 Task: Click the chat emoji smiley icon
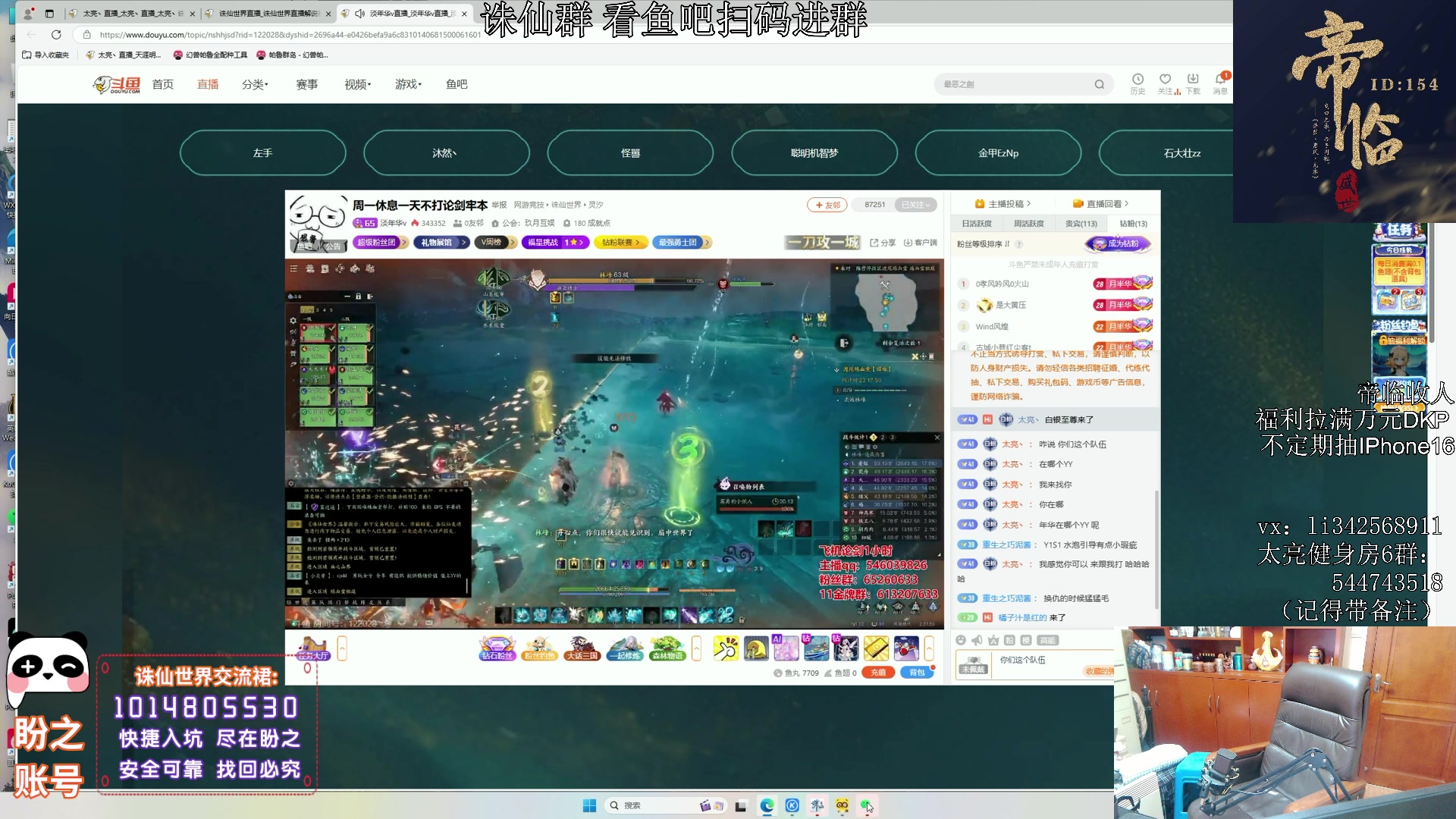pyautogui.click(x=962, y=640)
